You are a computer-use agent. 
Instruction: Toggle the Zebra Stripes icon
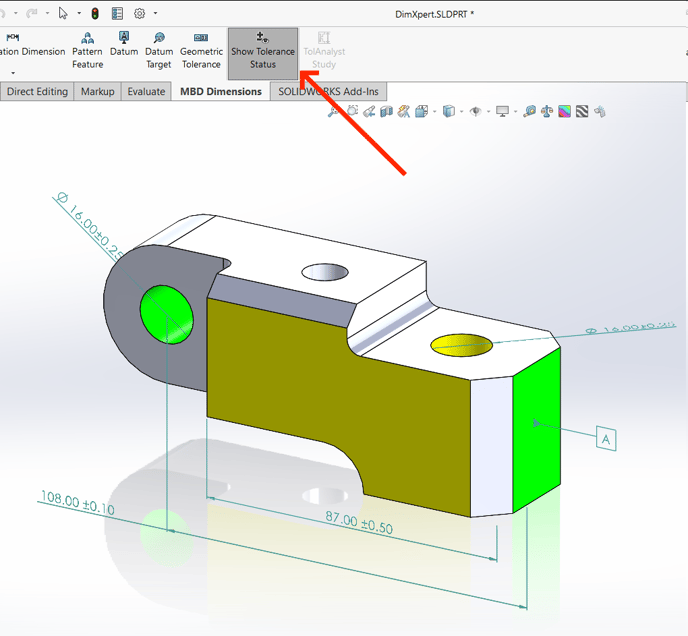pyautogui.click(x=582, y=111)
